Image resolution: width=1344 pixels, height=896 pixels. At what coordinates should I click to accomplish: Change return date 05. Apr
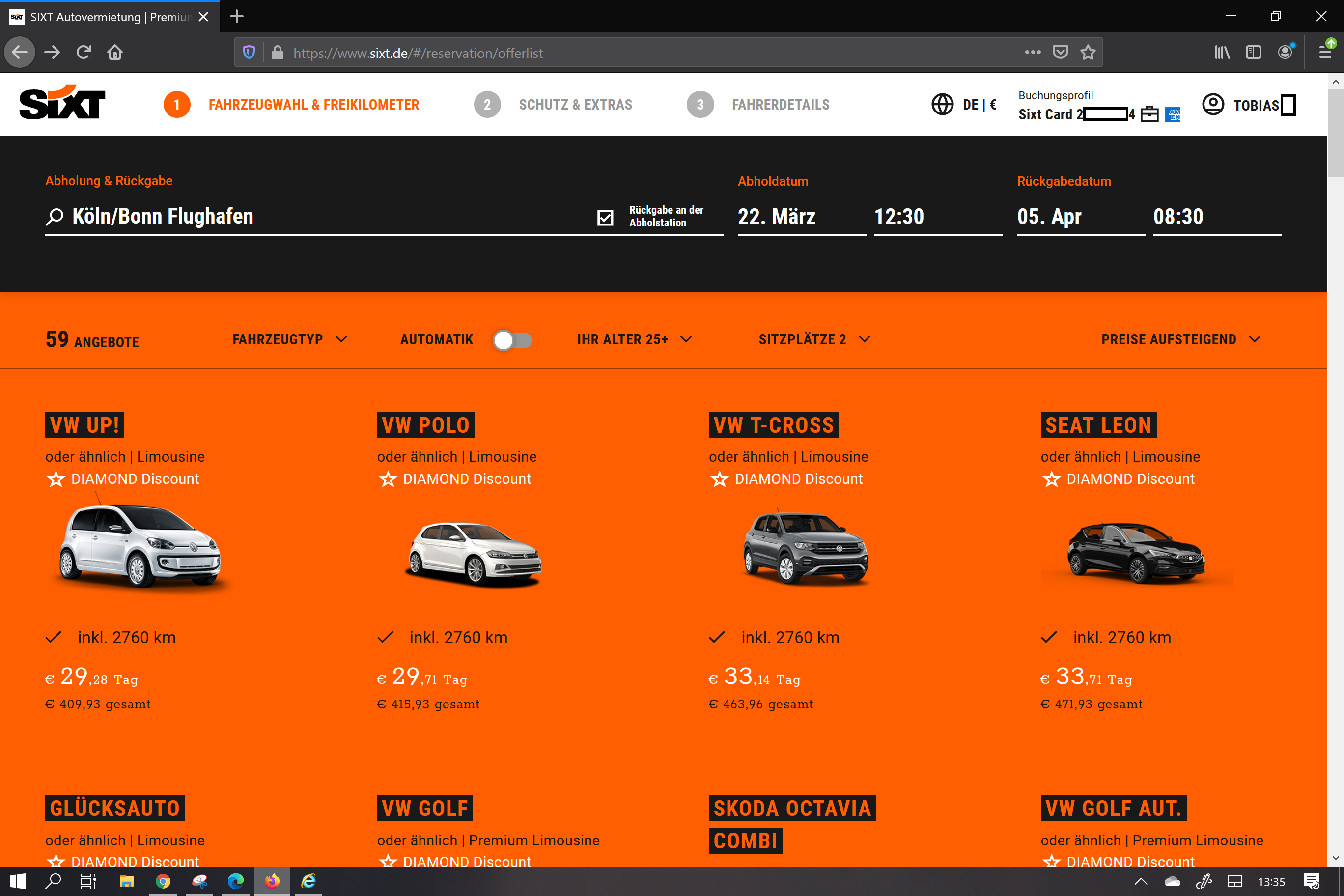point(1081,217)
